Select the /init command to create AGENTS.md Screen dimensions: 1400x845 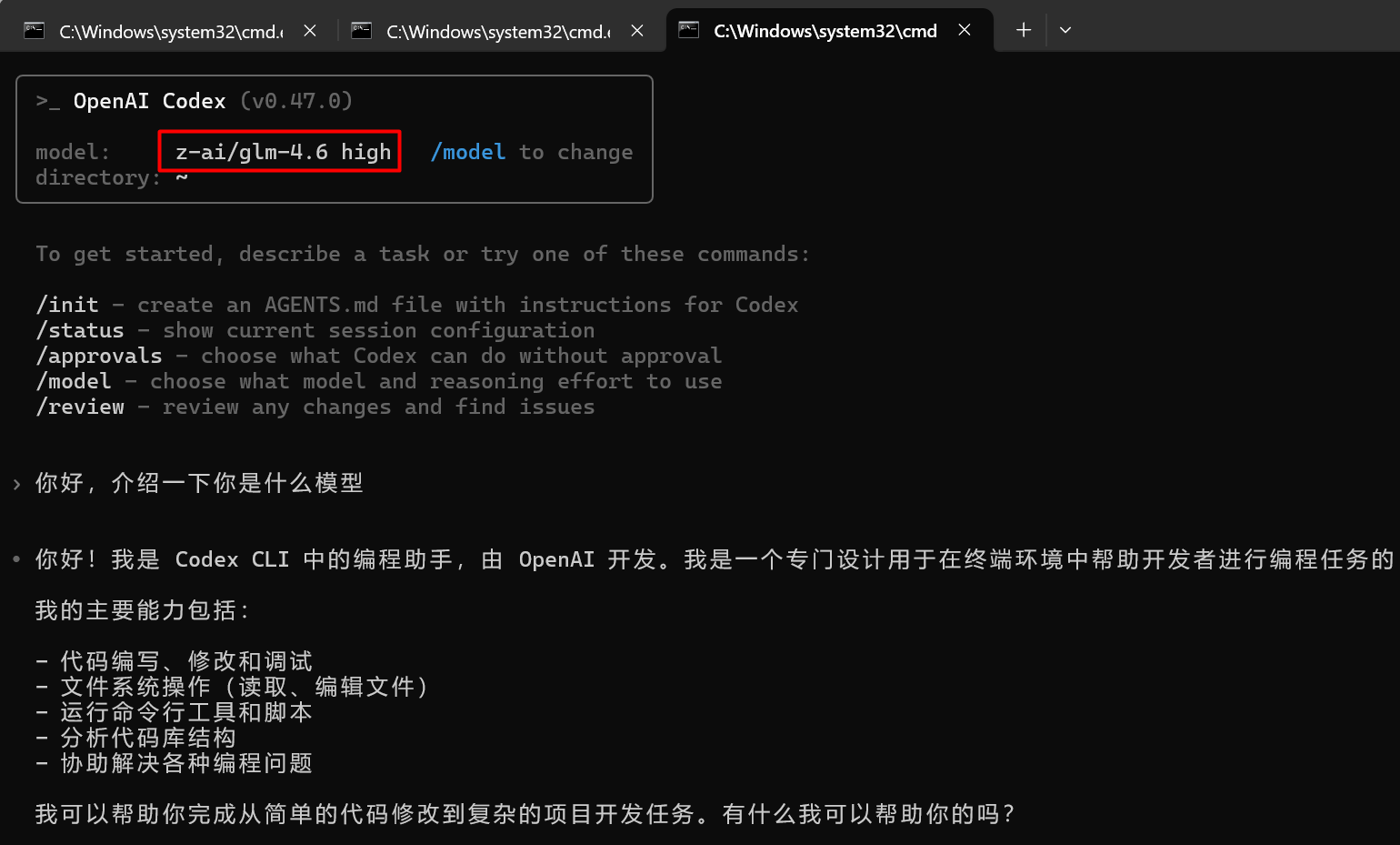click(x=66, y=305)
